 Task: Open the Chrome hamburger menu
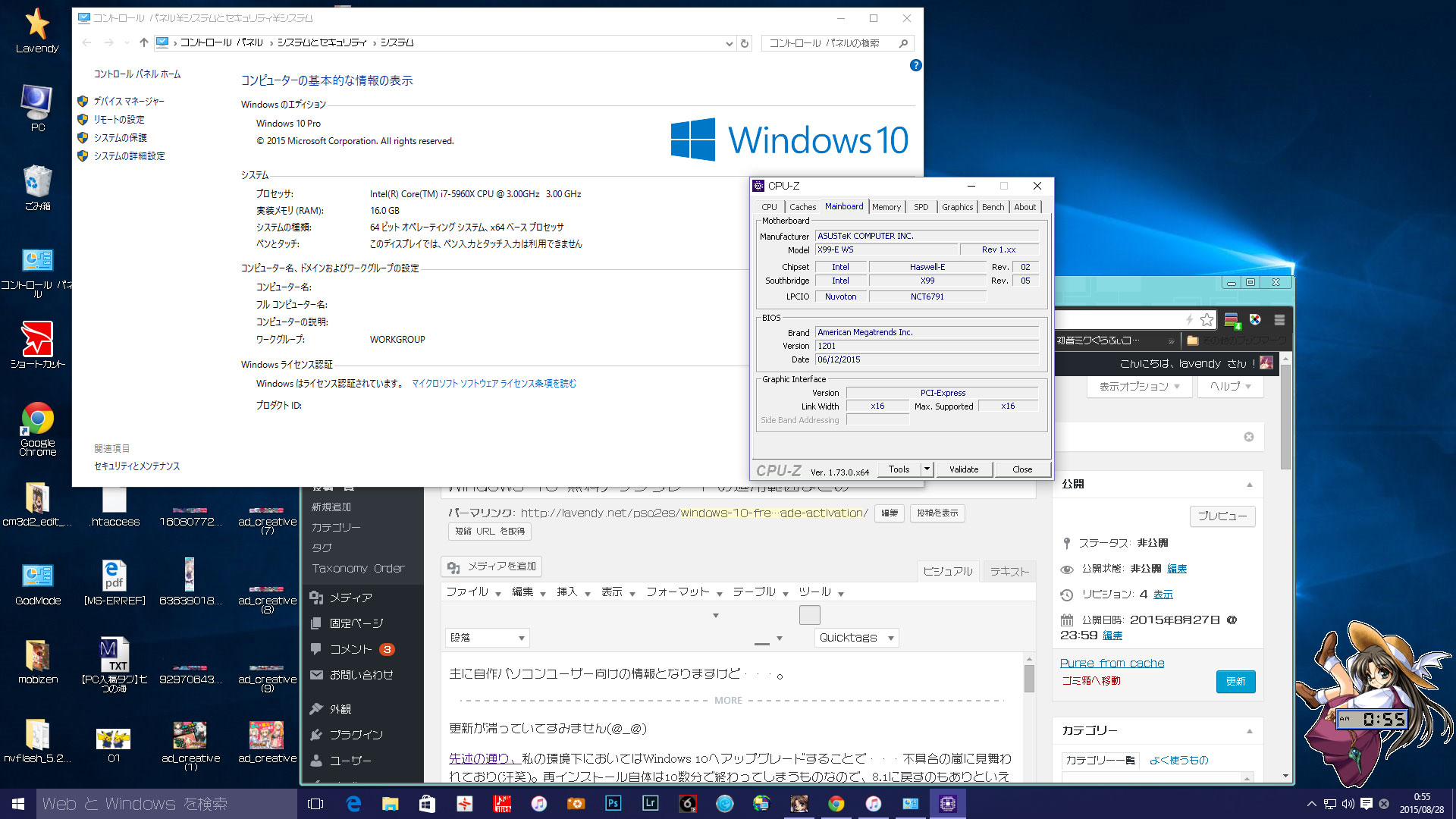click(x=1279, y=320)
